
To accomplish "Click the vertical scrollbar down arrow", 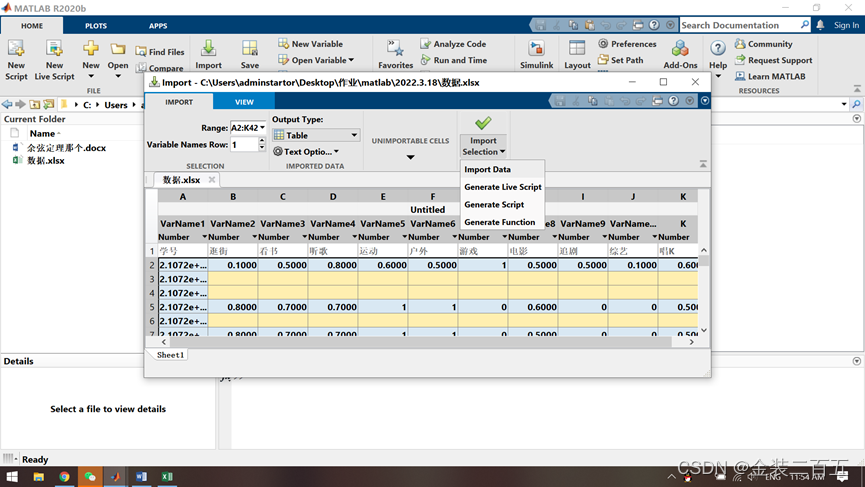I will pyautogui.click(x=704, y=330).
